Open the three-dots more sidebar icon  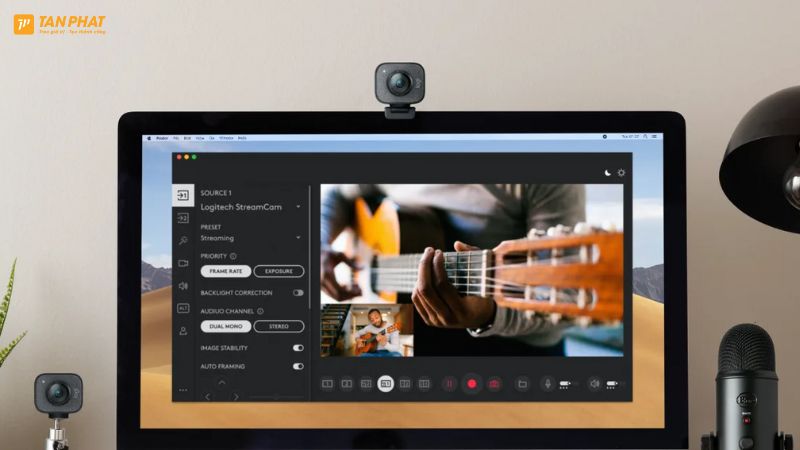click(x=183, y=390)
